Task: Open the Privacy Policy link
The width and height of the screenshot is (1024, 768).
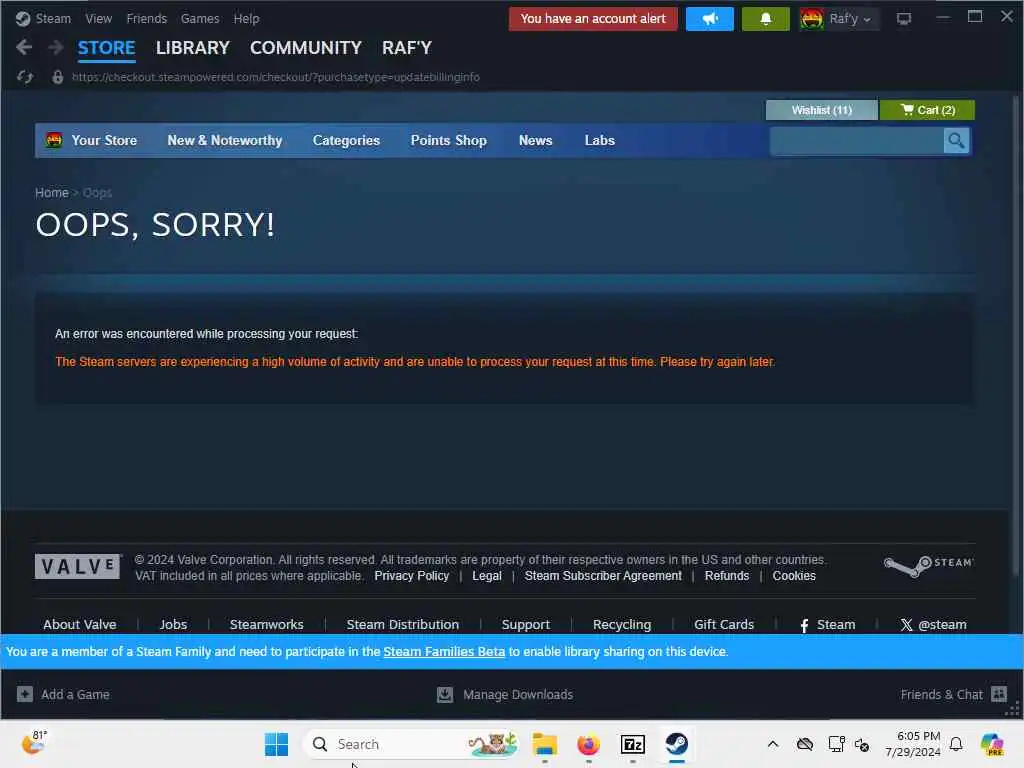Action: [411, 576]
